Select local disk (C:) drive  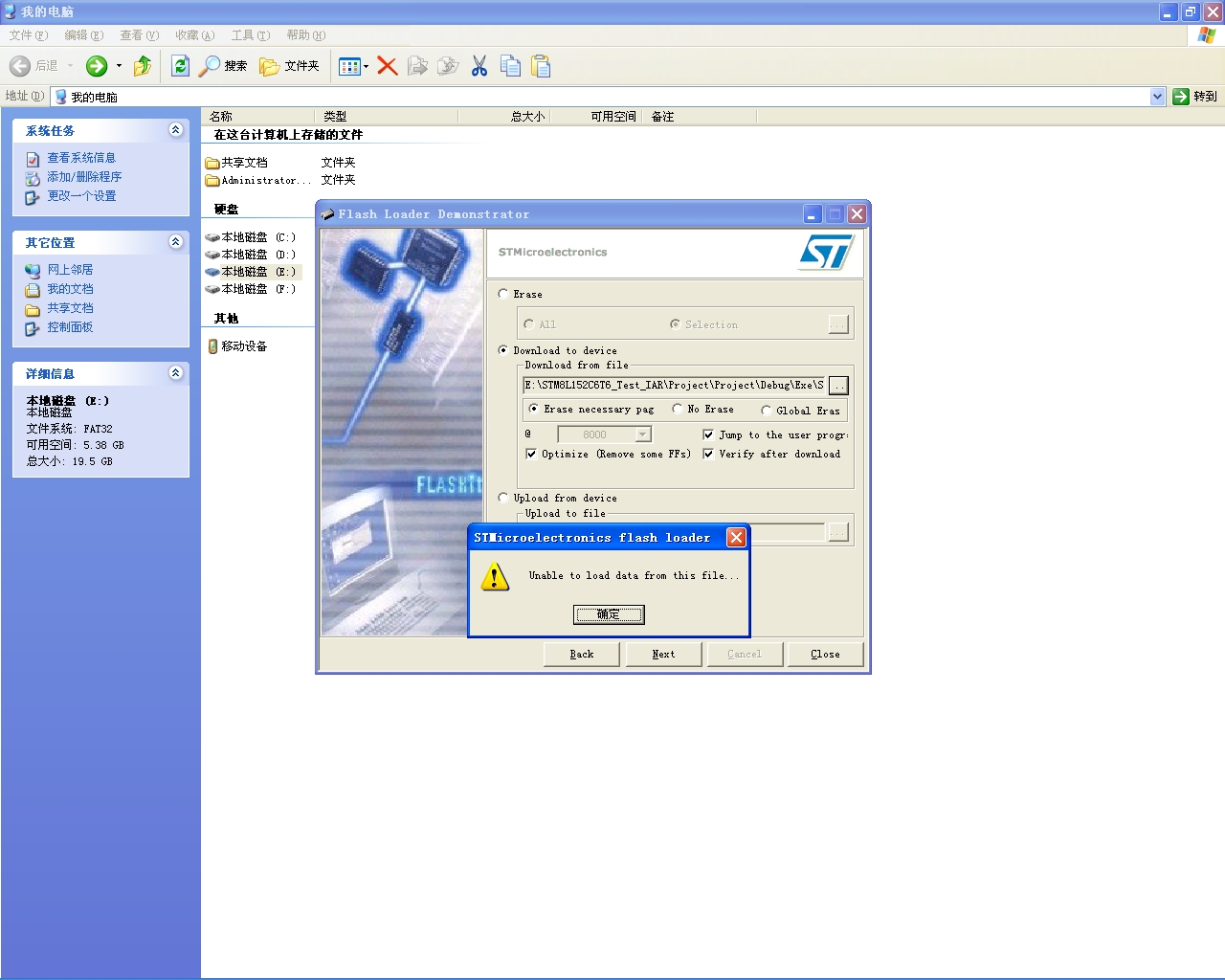251,237
